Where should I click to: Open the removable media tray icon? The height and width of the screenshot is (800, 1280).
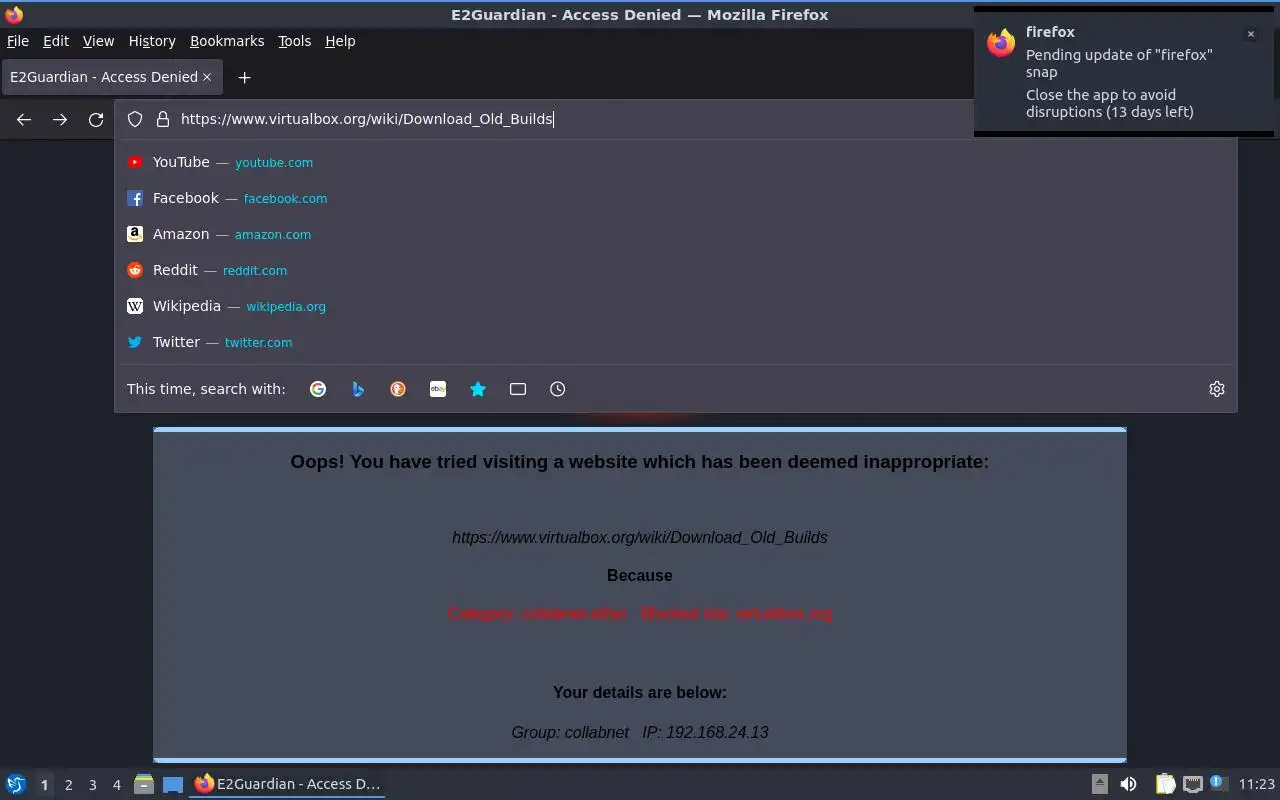[1100, 784]
